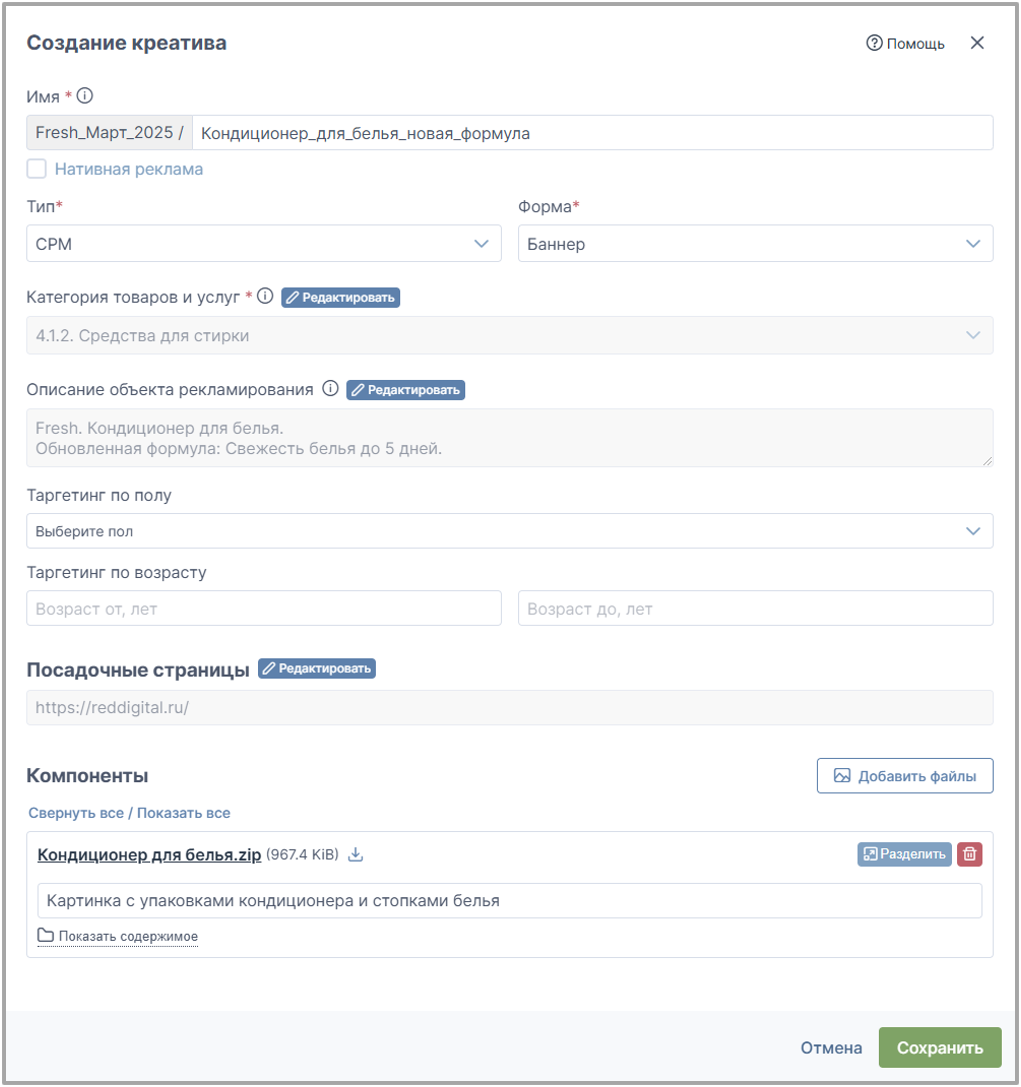Click the green Сохранить button

940,1047
